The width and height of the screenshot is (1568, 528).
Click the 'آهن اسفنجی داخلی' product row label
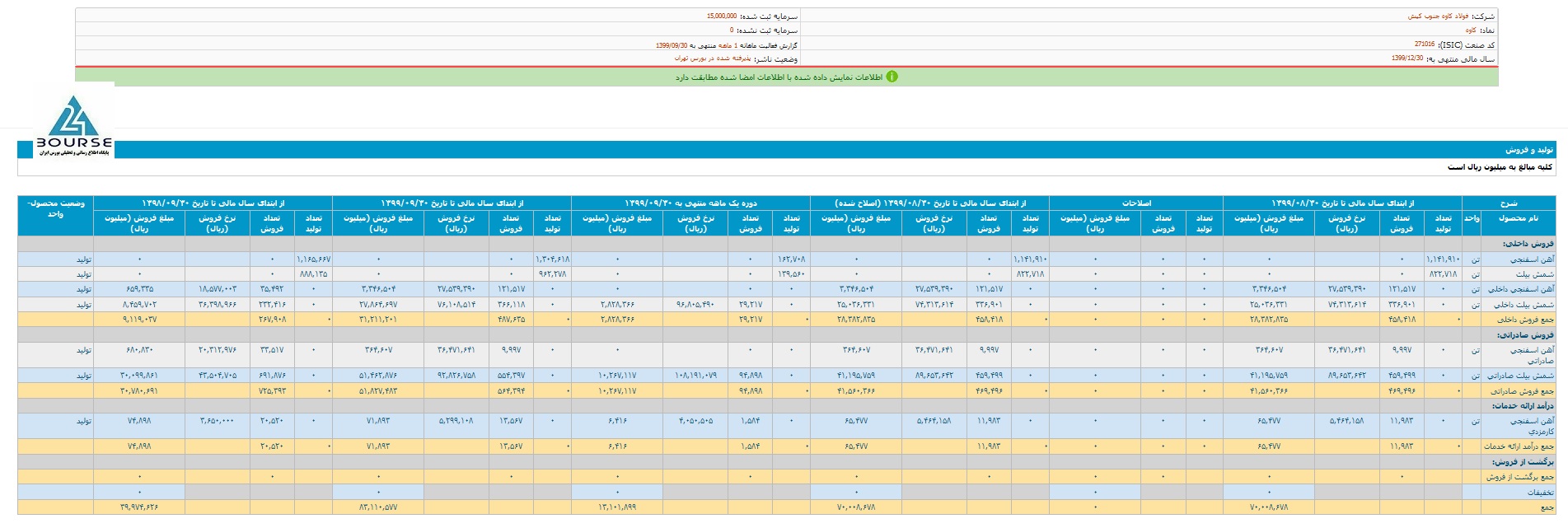pos(1521,290)
